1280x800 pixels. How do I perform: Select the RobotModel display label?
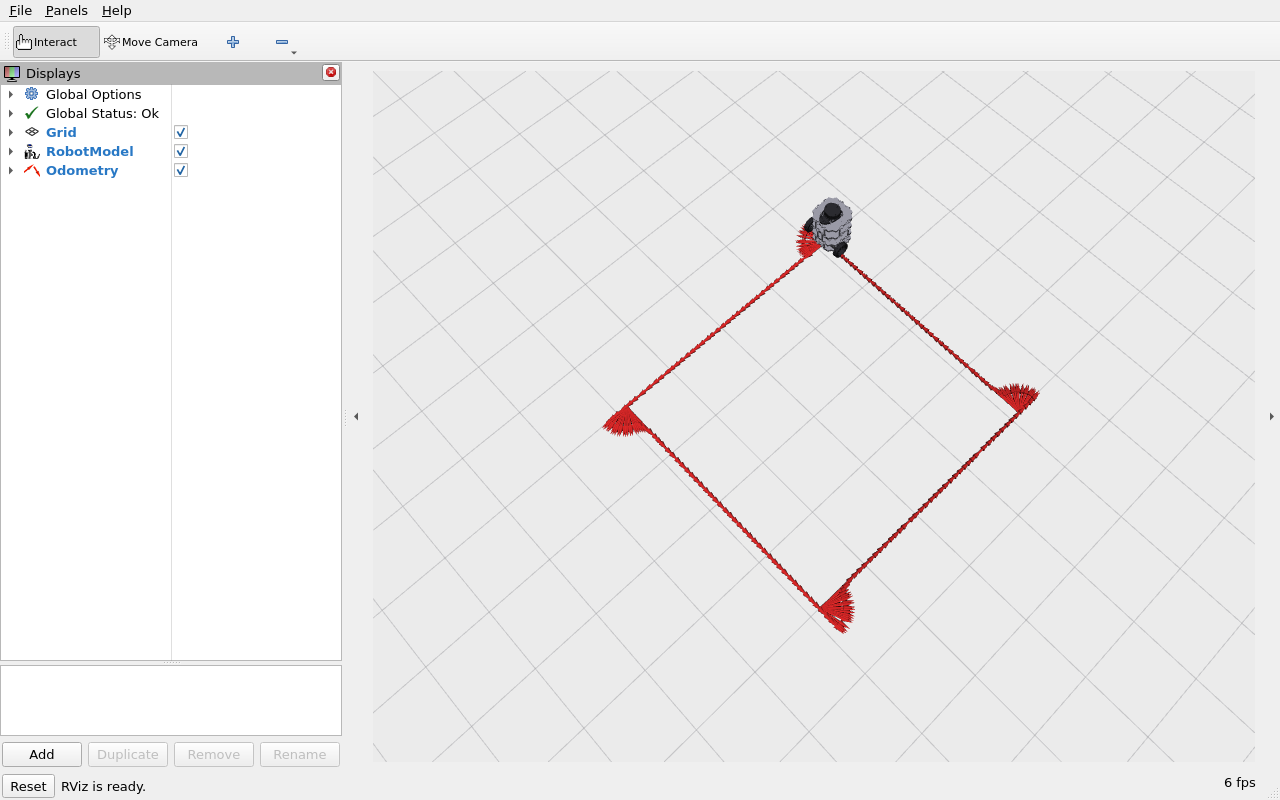(x=90, y=151)
